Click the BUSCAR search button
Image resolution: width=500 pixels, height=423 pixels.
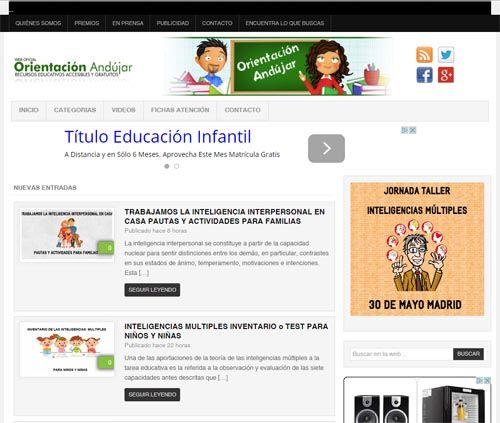468,354
